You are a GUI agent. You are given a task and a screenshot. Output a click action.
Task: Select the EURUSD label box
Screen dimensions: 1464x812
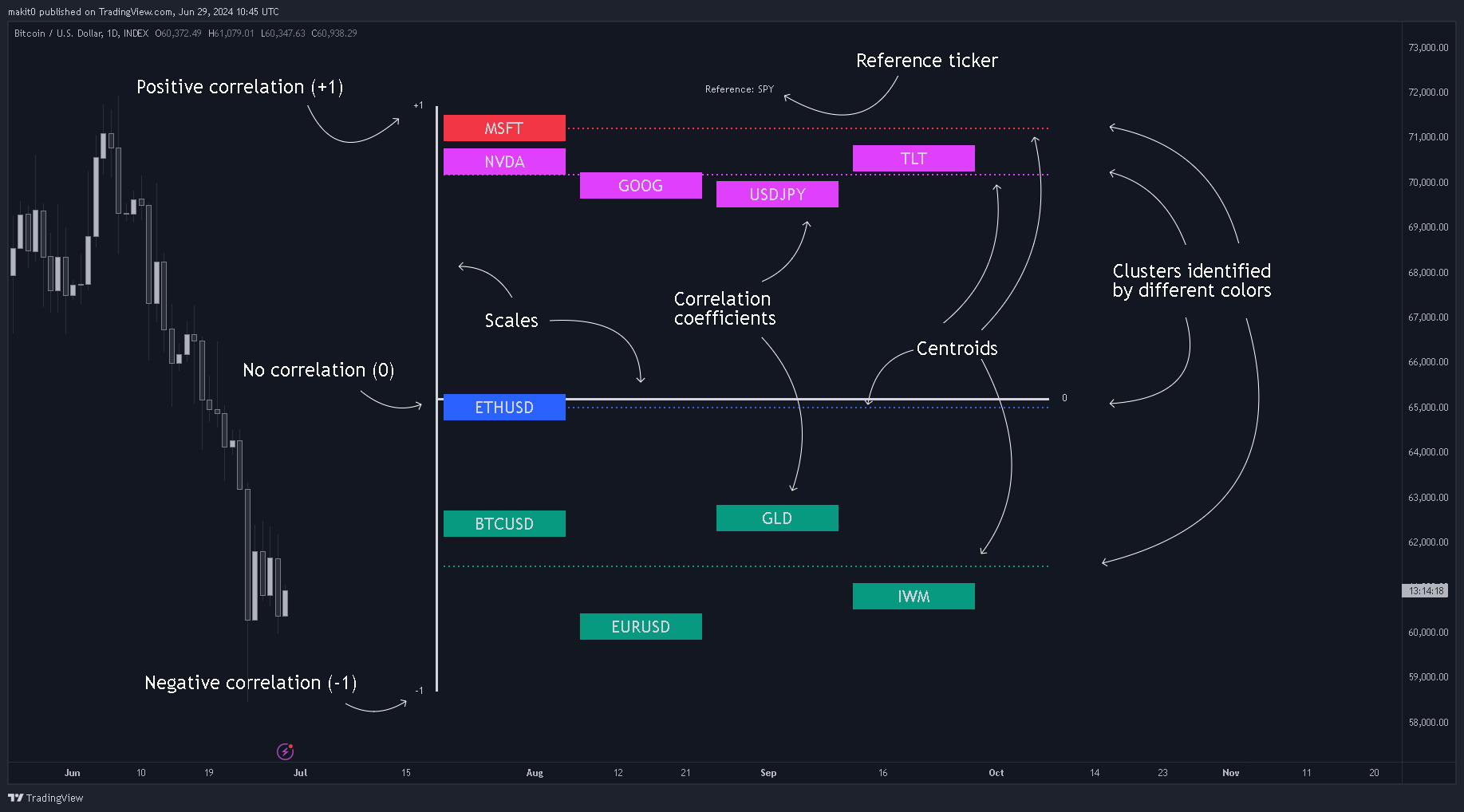(641, 627)
